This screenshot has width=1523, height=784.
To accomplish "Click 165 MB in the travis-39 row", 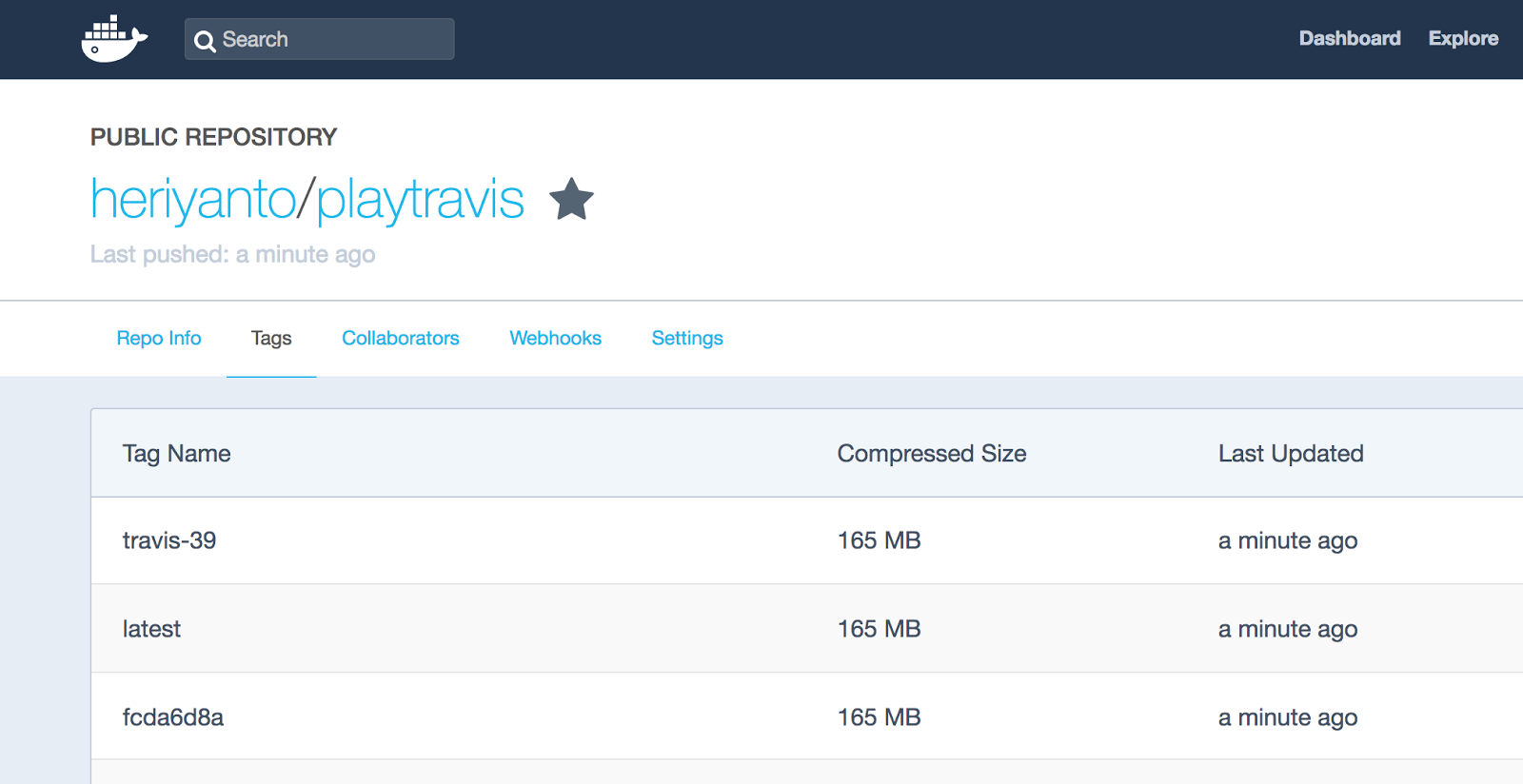I will (x=880, y=540).
